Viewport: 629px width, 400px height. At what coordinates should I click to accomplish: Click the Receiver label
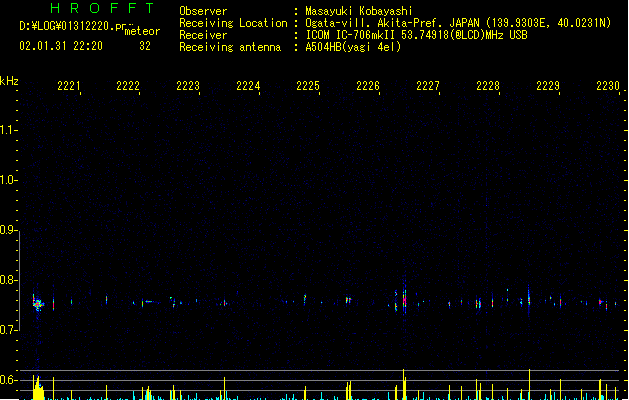pos(203,35)
